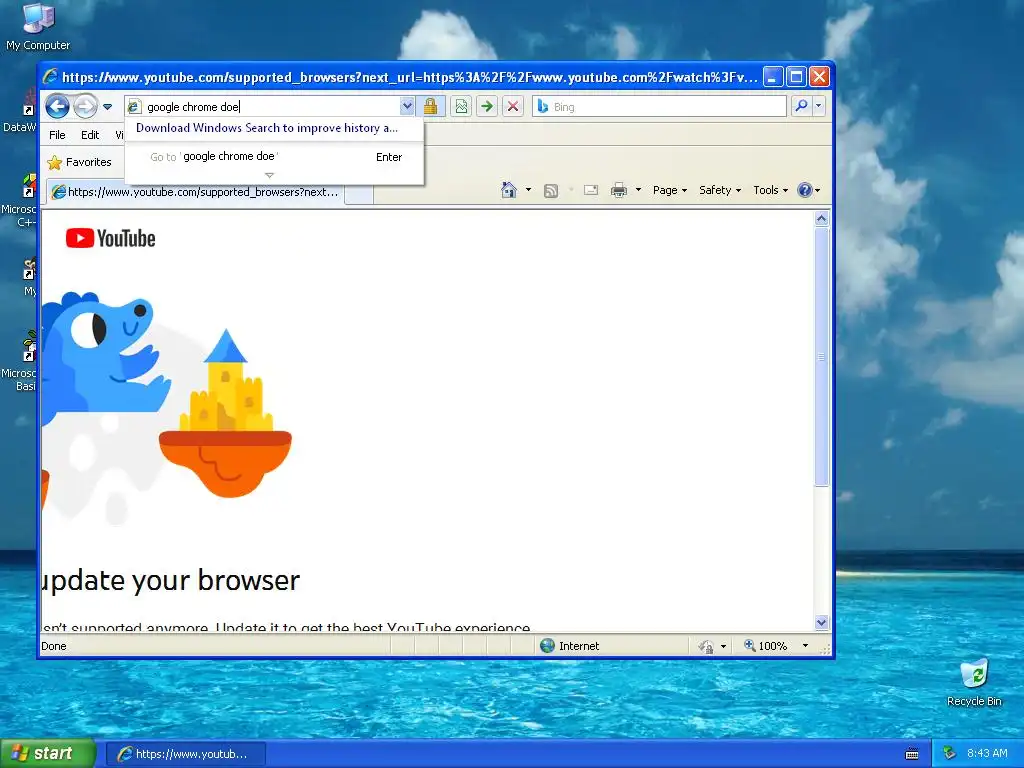Screen dimensions: 1024x768
Task: Click the vertical scrollbar down arrow
Action: click(822, 623)
